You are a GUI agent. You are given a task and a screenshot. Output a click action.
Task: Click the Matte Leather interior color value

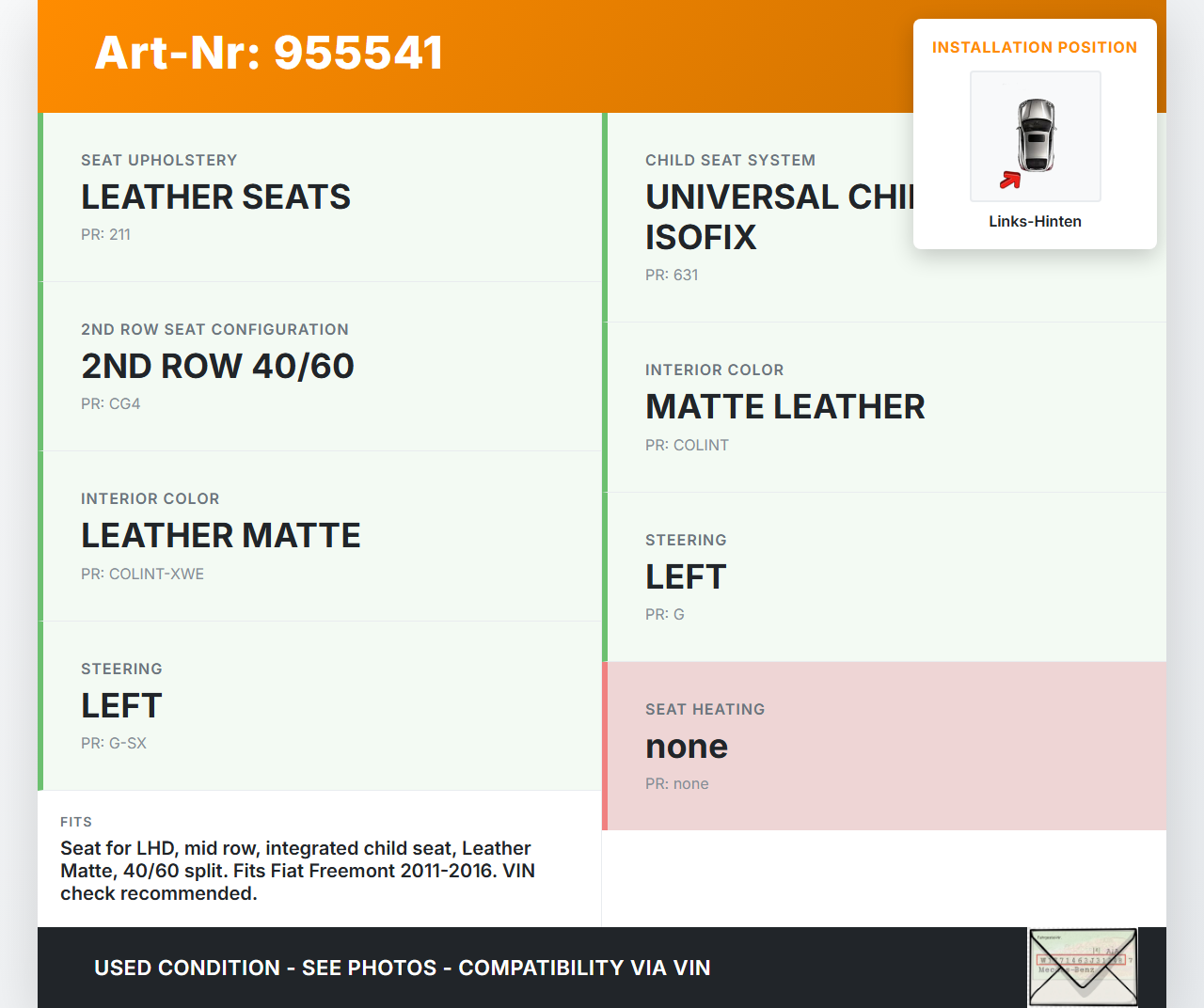click(x=784, y=407)
